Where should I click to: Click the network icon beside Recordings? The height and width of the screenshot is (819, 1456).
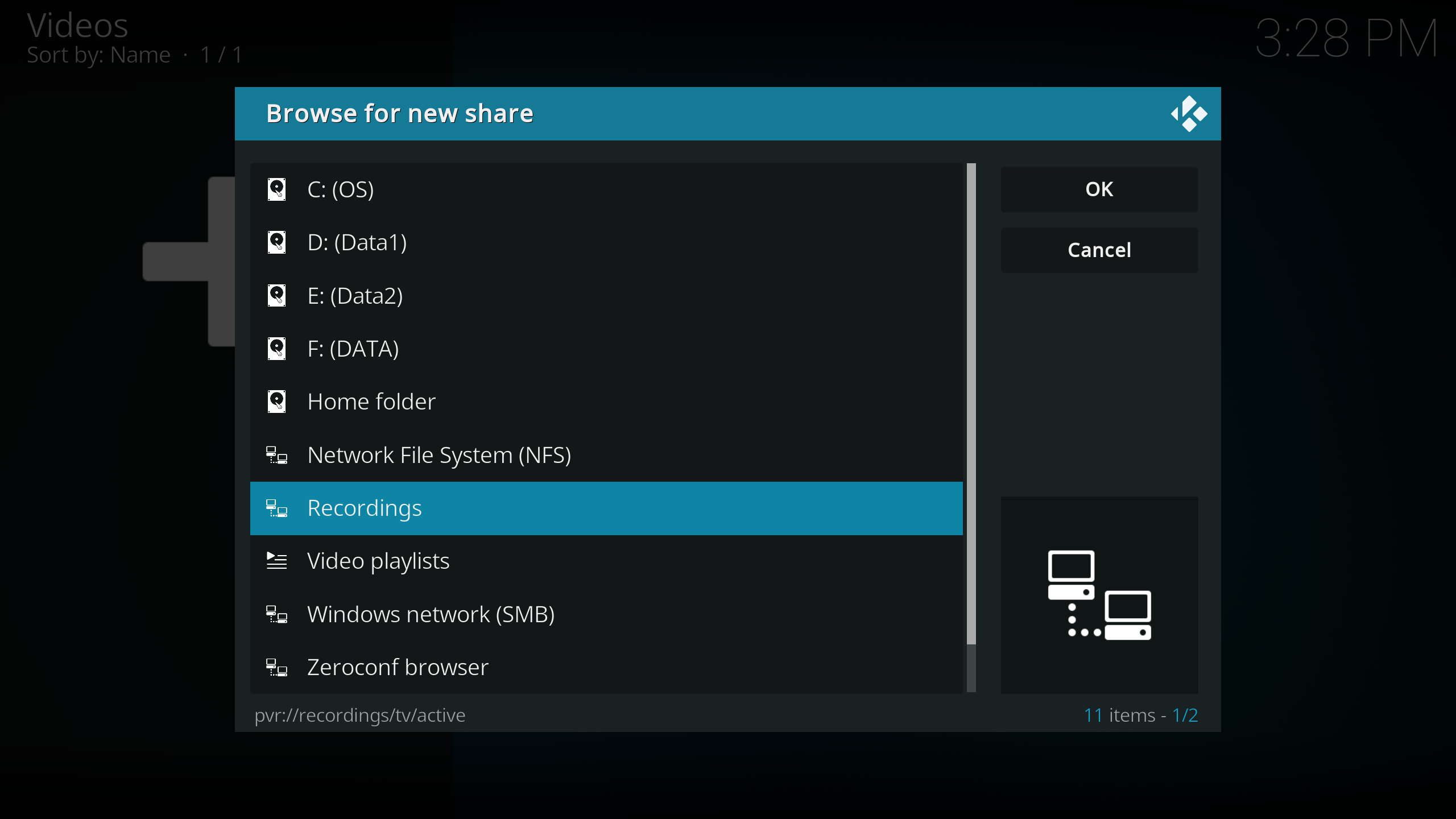tap(277, 508)
